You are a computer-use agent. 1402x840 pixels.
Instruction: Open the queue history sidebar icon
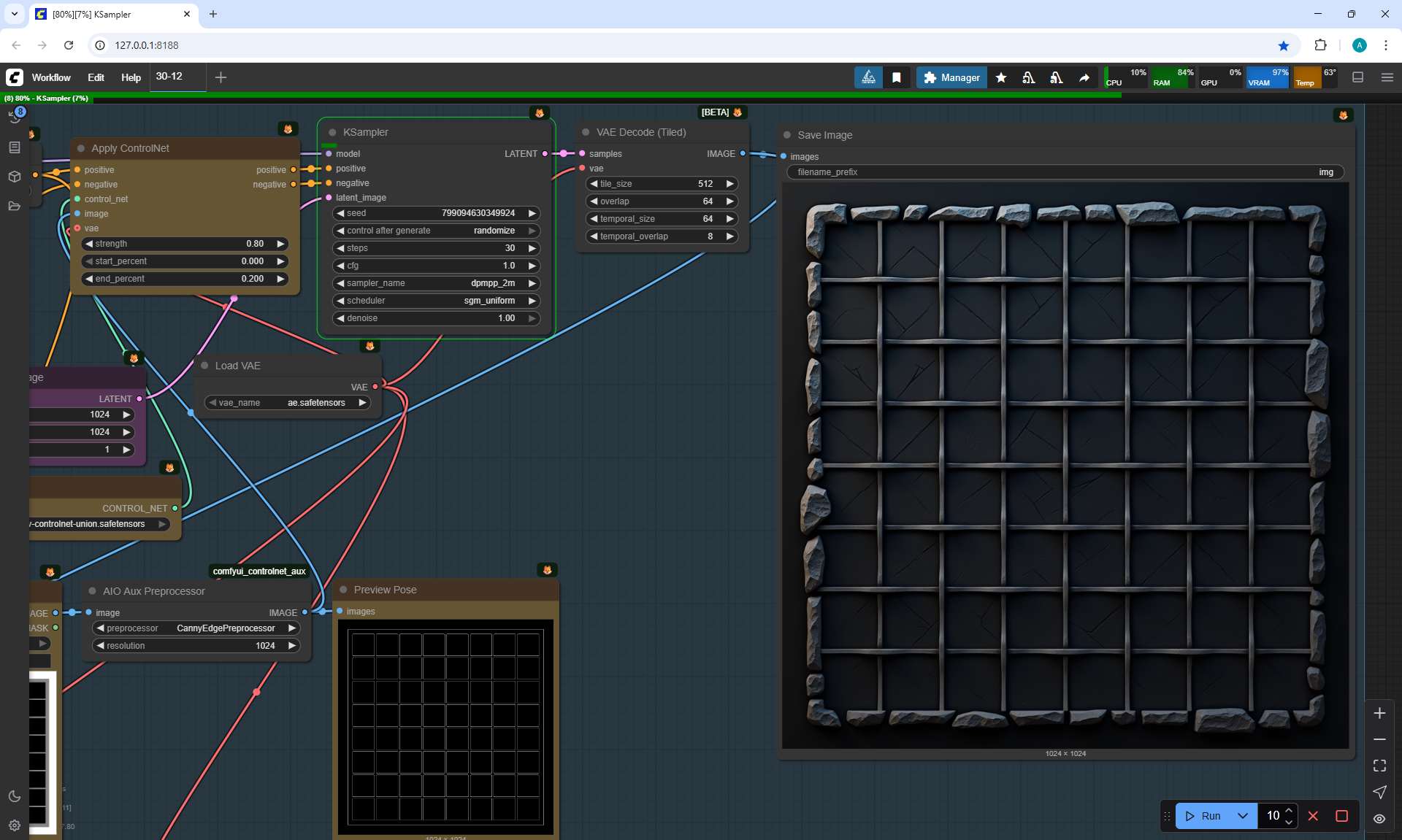(15, 117)
